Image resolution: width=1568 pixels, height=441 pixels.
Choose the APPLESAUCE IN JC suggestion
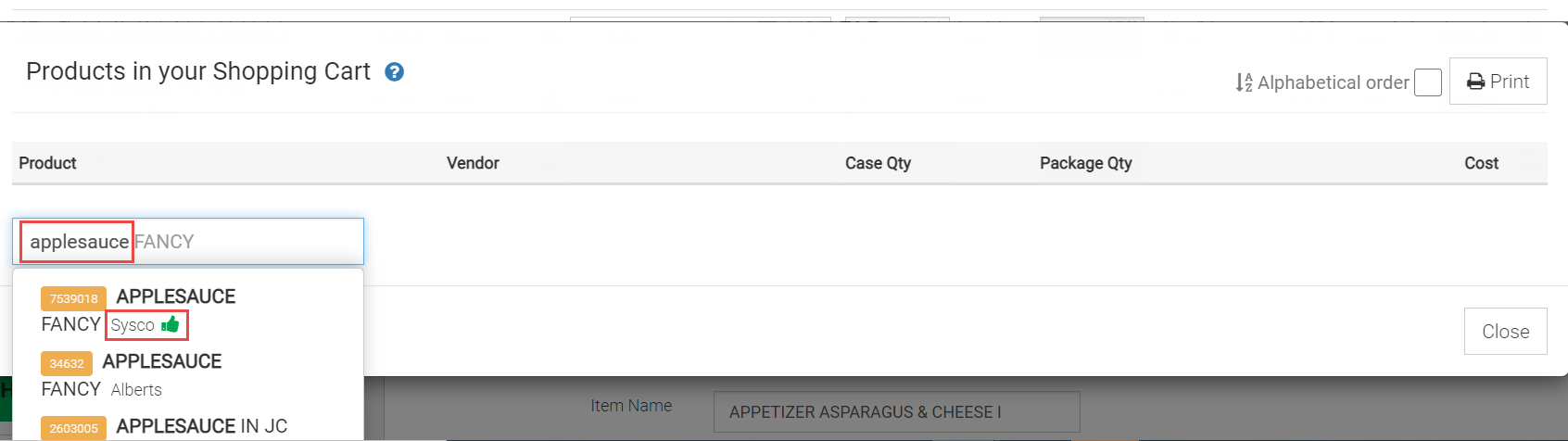201,426
